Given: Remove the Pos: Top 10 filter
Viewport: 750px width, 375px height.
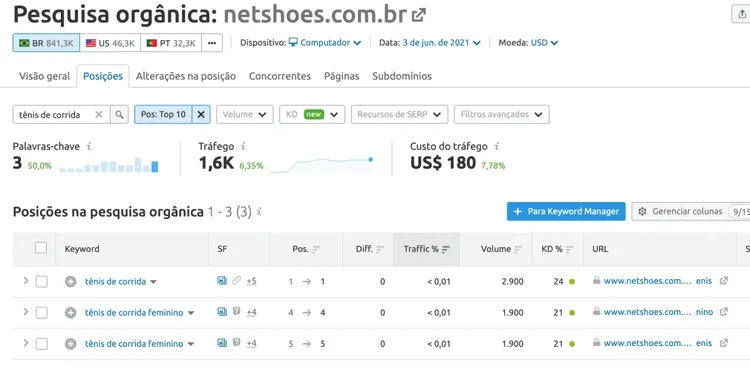Looking at the screenshot, I should point(201,115).
